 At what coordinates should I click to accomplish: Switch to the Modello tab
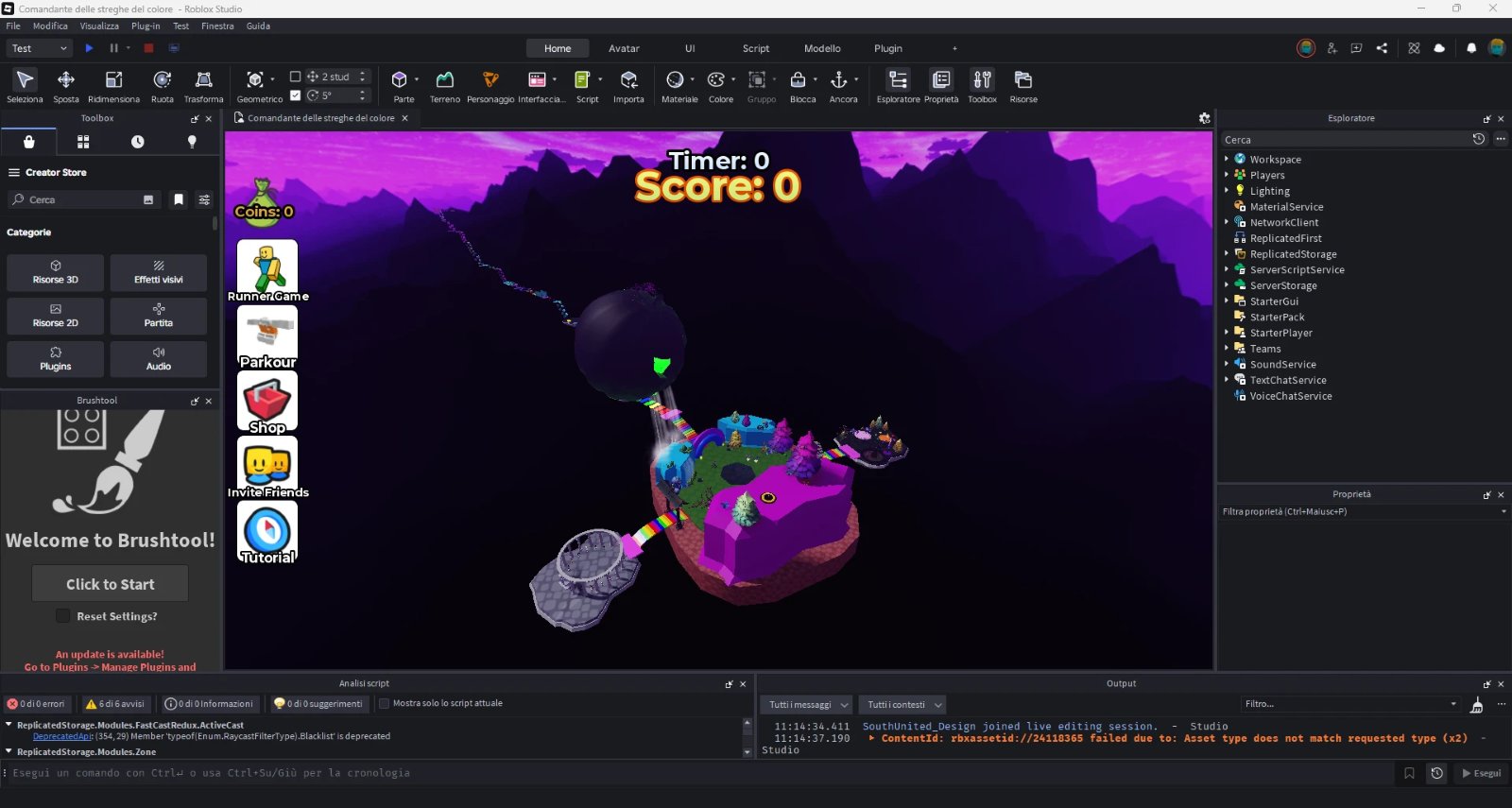[x=822, y=48]
